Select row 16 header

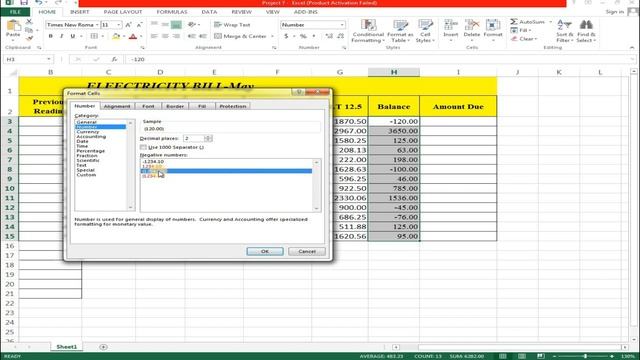[9, 246]
